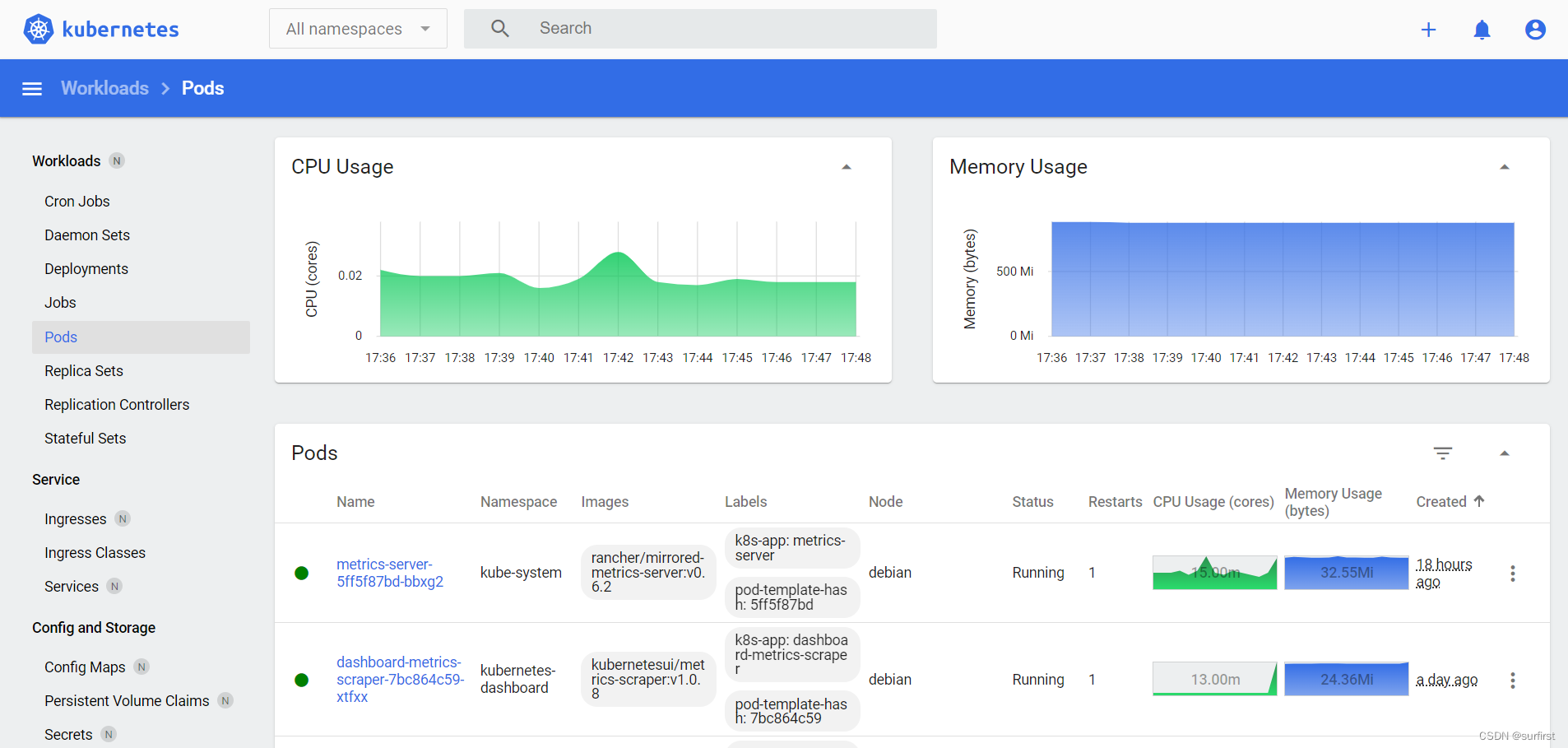
Task: Go to Workloads breadcrumb
Action: (104, 88)
